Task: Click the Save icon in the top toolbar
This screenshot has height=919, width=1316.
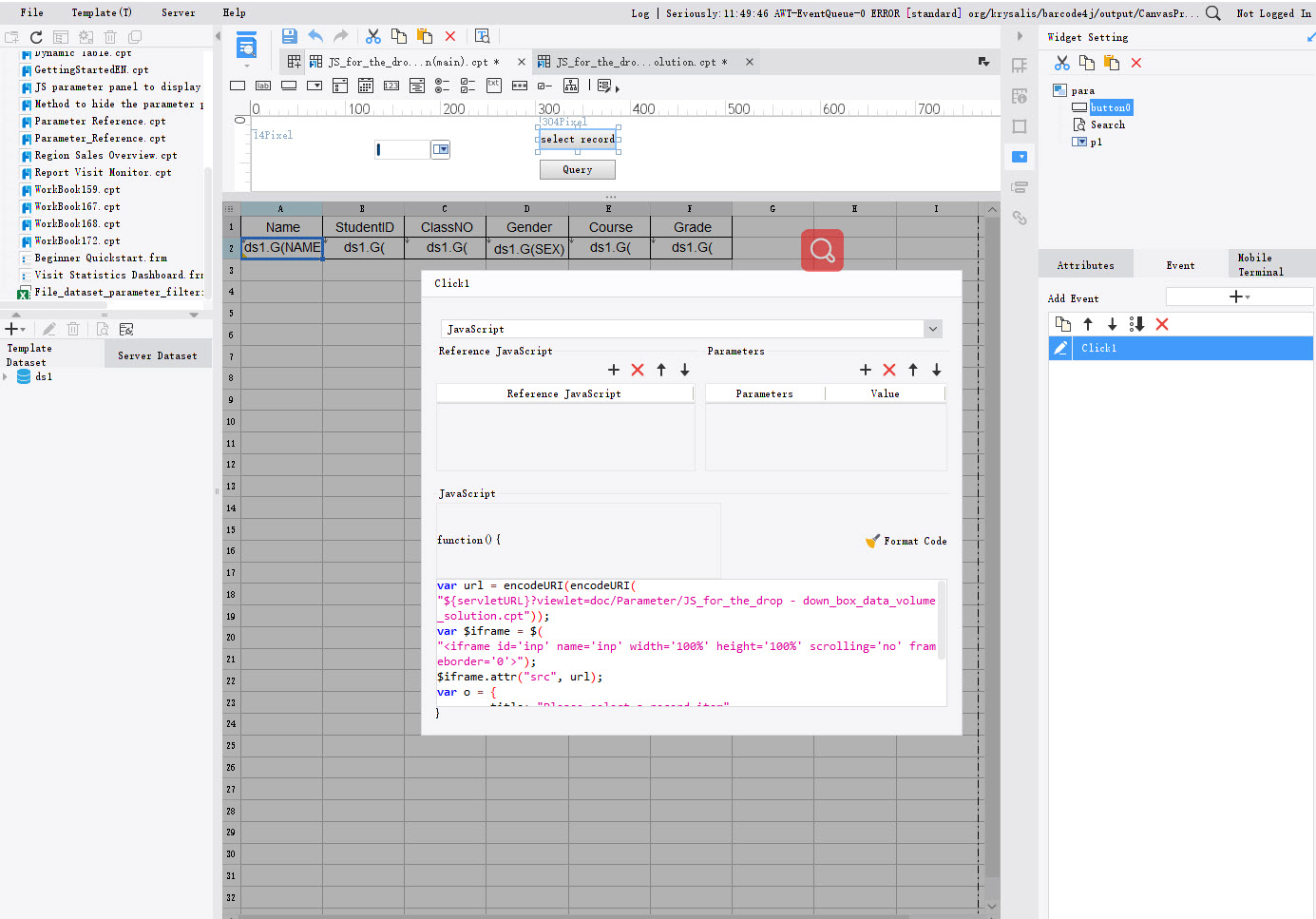Action: pyautogui.click(x=290, y=36)
